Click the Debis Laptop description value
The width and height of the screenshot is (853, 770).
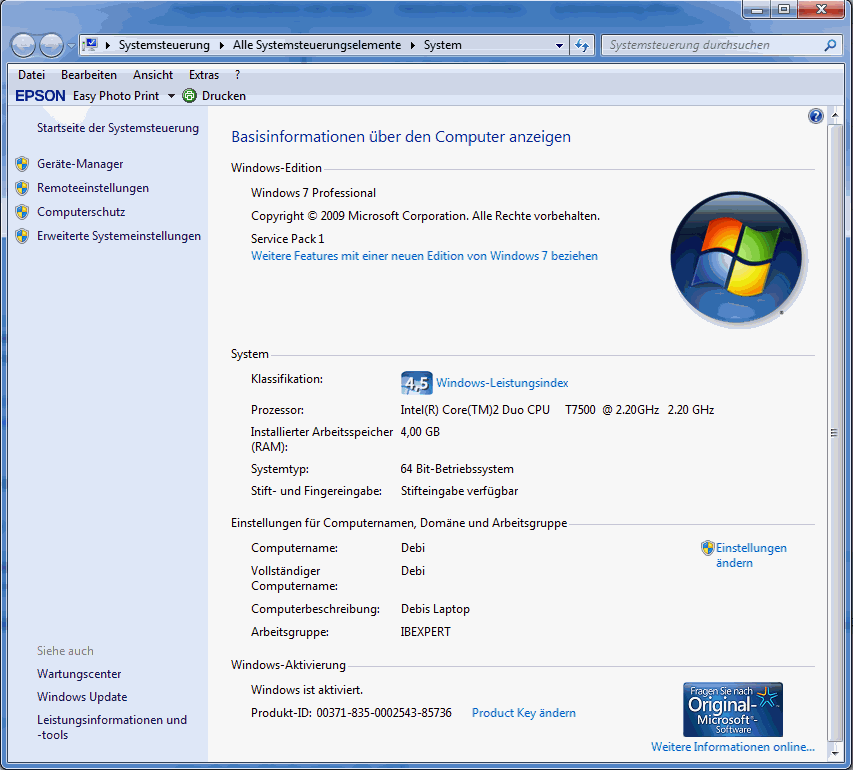tap(435, 609)
